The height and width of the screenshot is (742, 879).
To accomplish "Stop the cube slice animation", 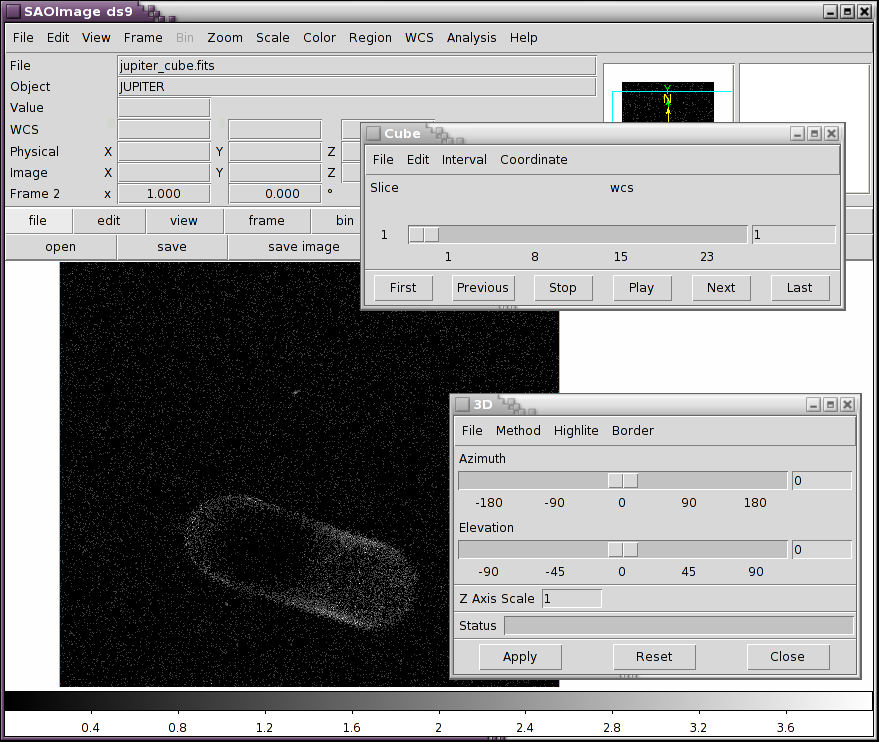I will pos(562,287).
